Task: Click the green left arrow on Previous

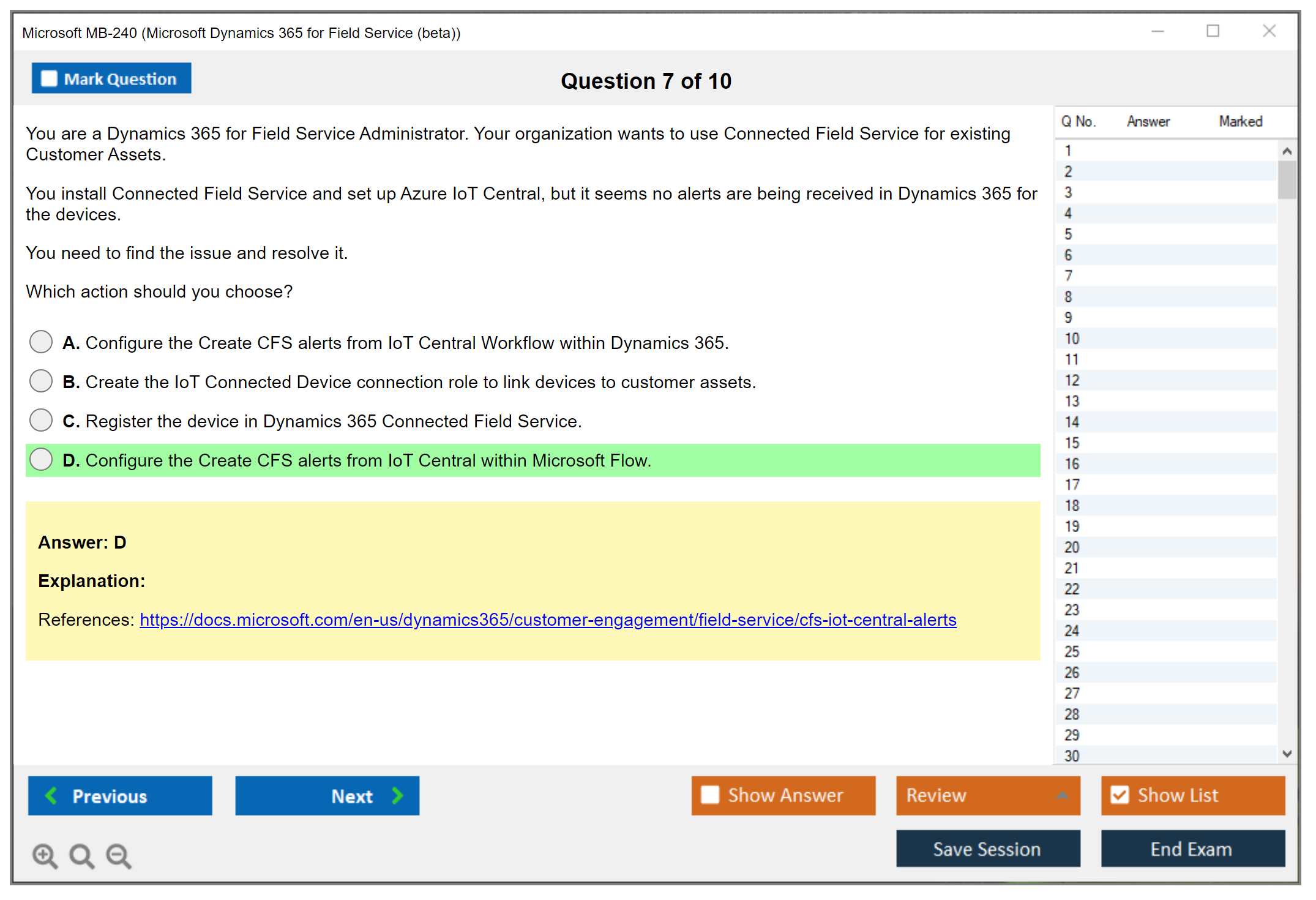Action: [x=51, y=795]
